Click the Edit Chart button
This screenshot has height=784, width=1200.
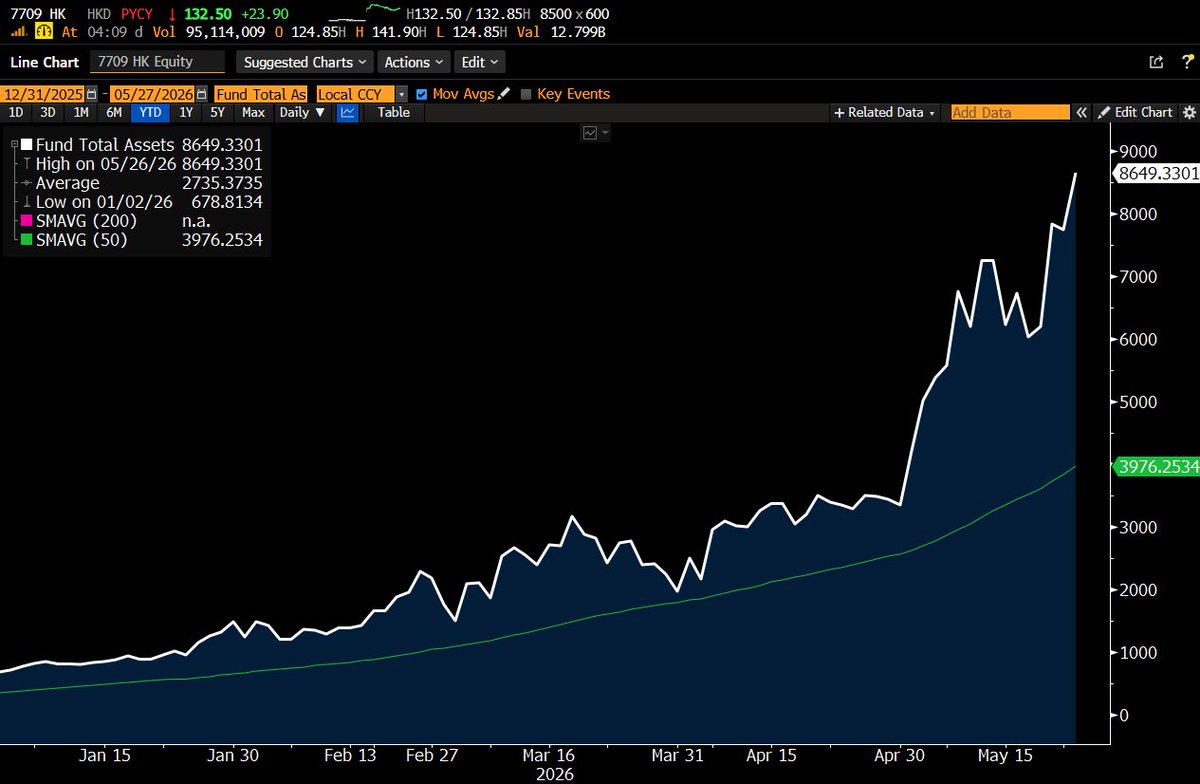click(1136, 112)
